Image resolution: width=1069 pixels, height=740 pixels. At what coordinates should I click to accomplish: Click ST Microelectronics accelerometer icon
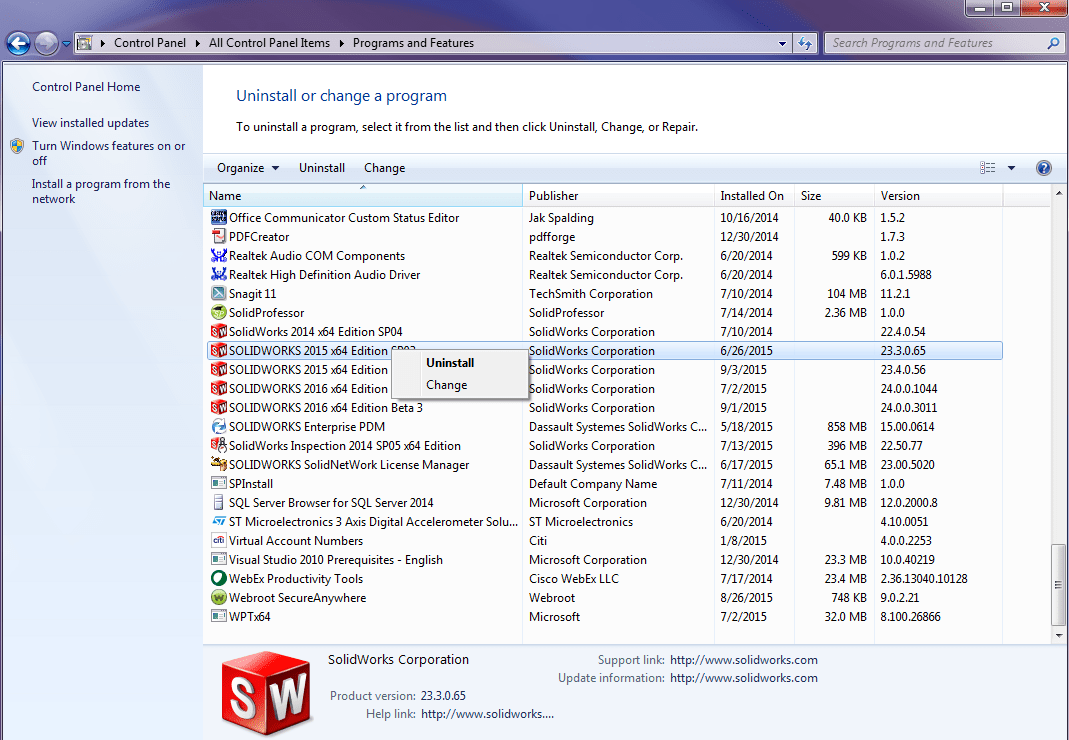[x=218, y=522]
